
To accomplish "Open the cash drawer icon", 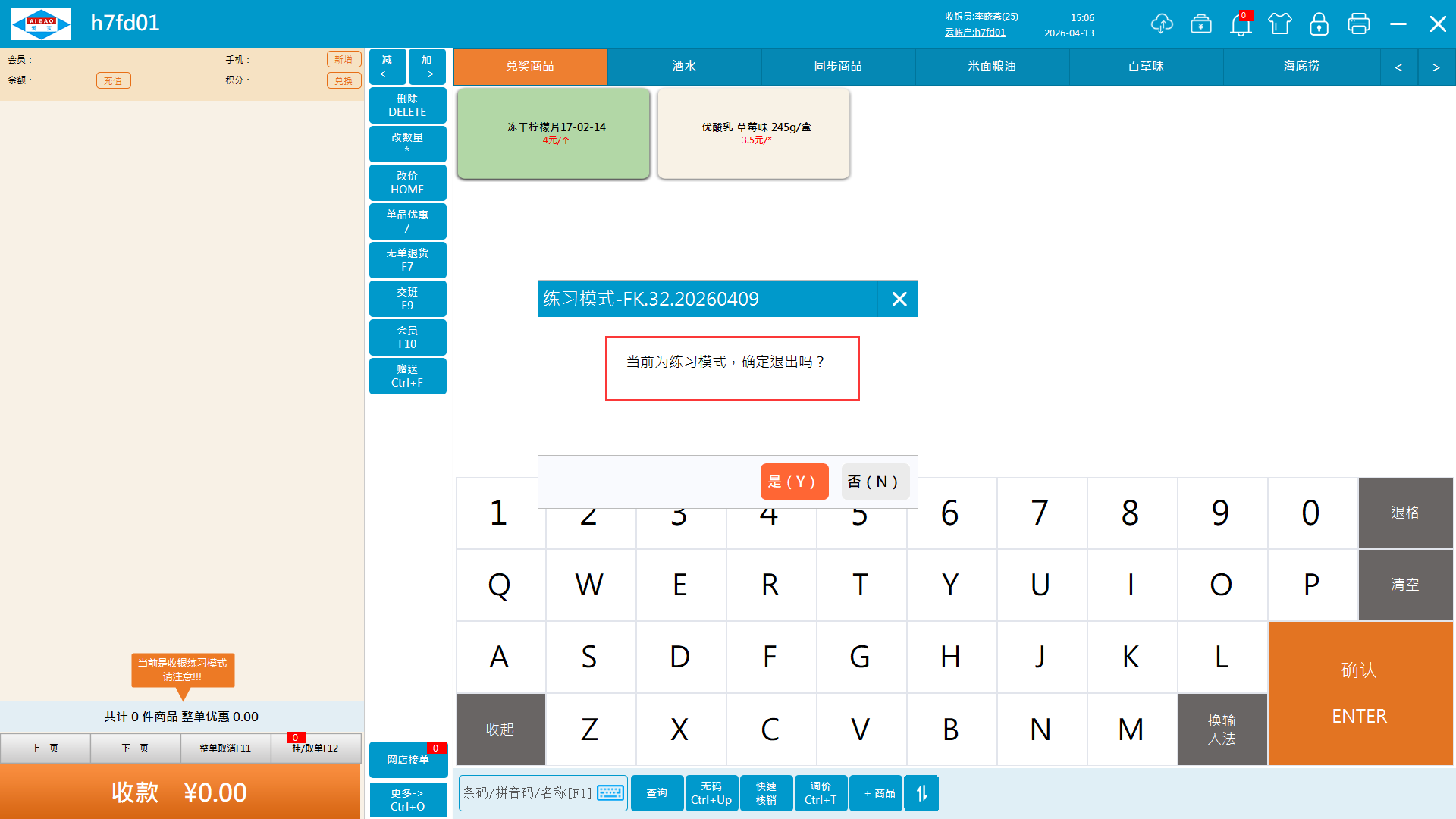I will point(1201,24).
